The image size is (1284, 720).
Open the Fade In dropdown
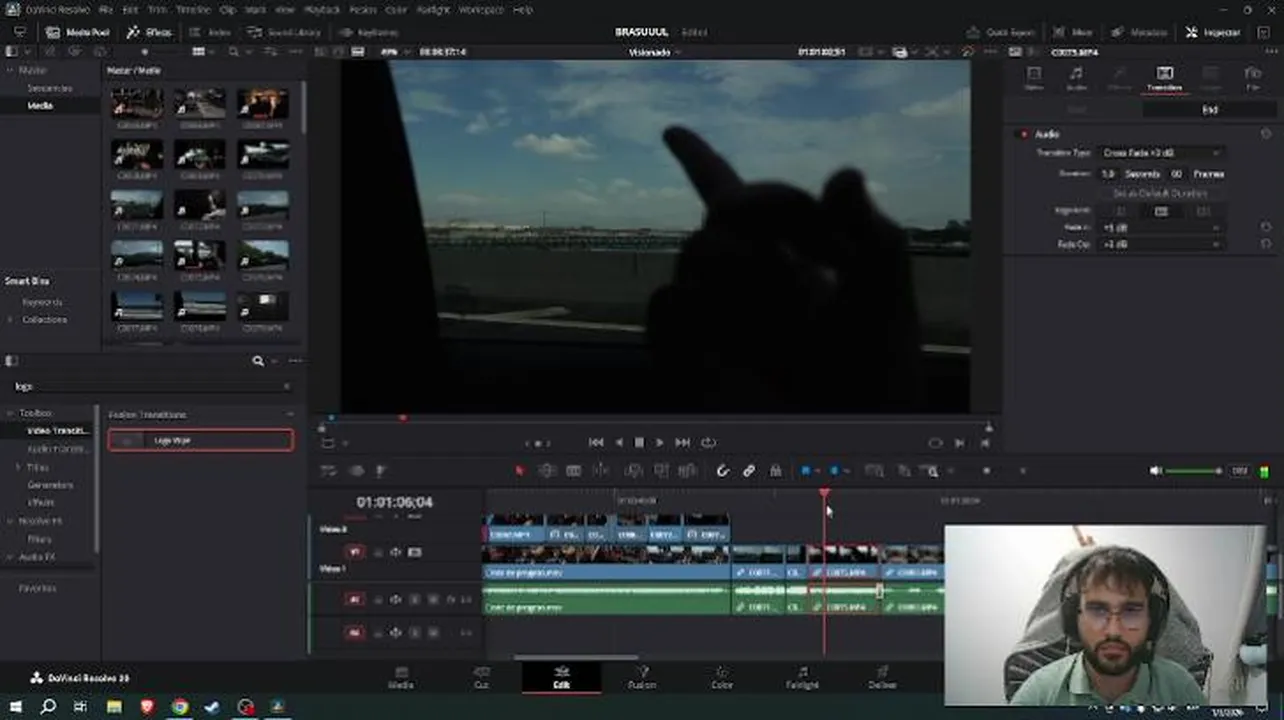click(x=1160, y=228)
